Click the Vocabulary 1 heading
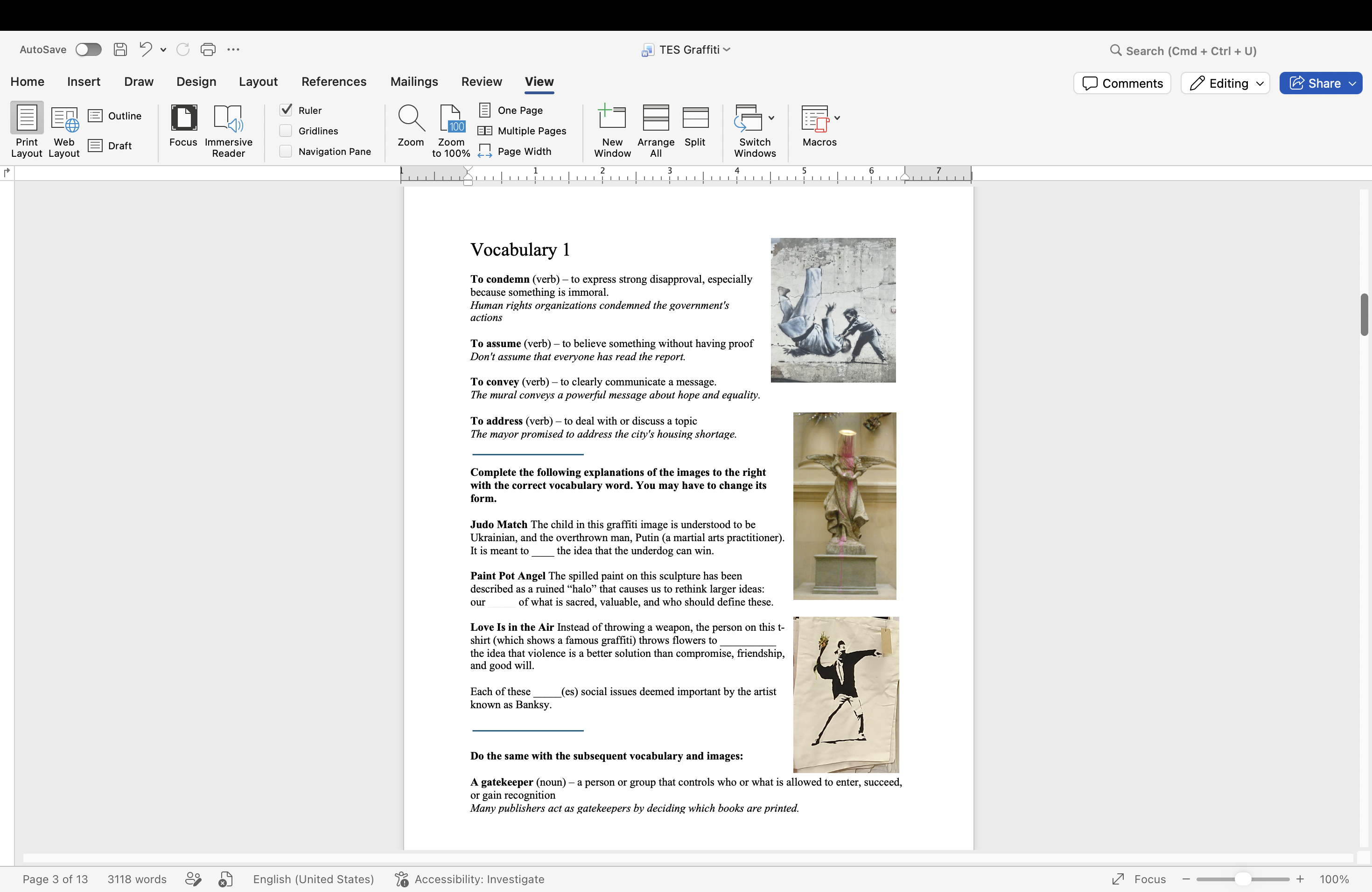 tap(520, 250)
